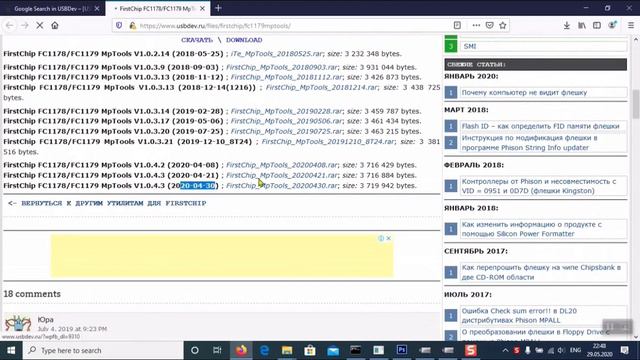Viewport: 640px width, 360px height.
Task: Open article 'Почему компьютер не видит флешку'
Action: (x=524, y=93)
